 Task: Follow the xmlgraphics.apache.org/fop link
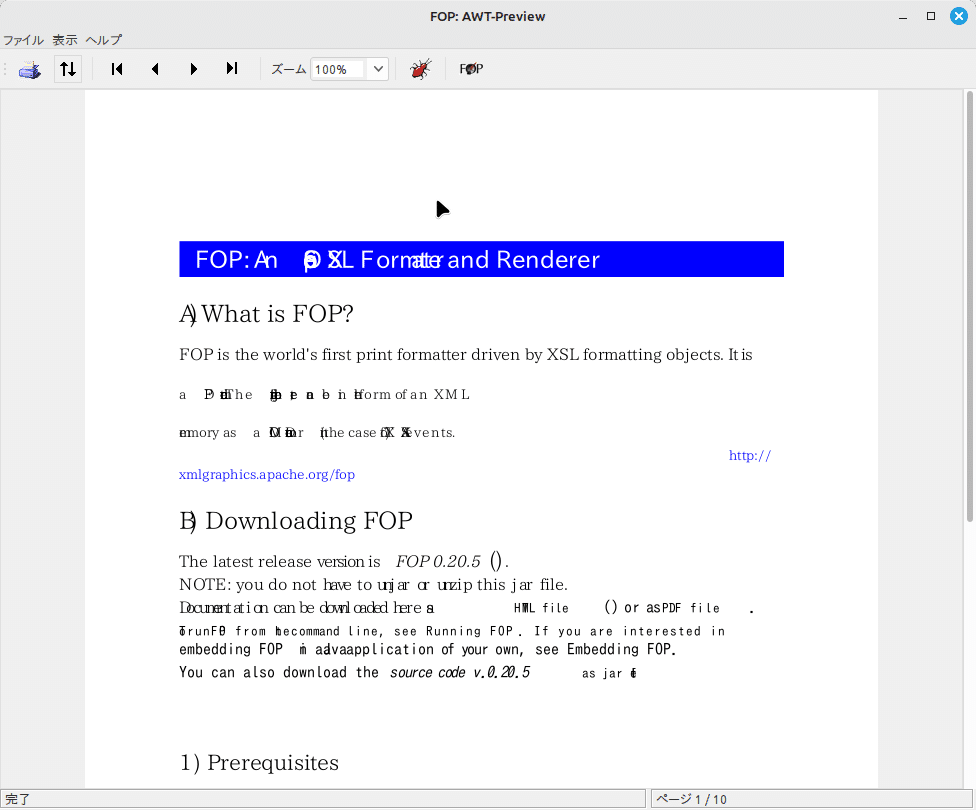coord(266,474)
